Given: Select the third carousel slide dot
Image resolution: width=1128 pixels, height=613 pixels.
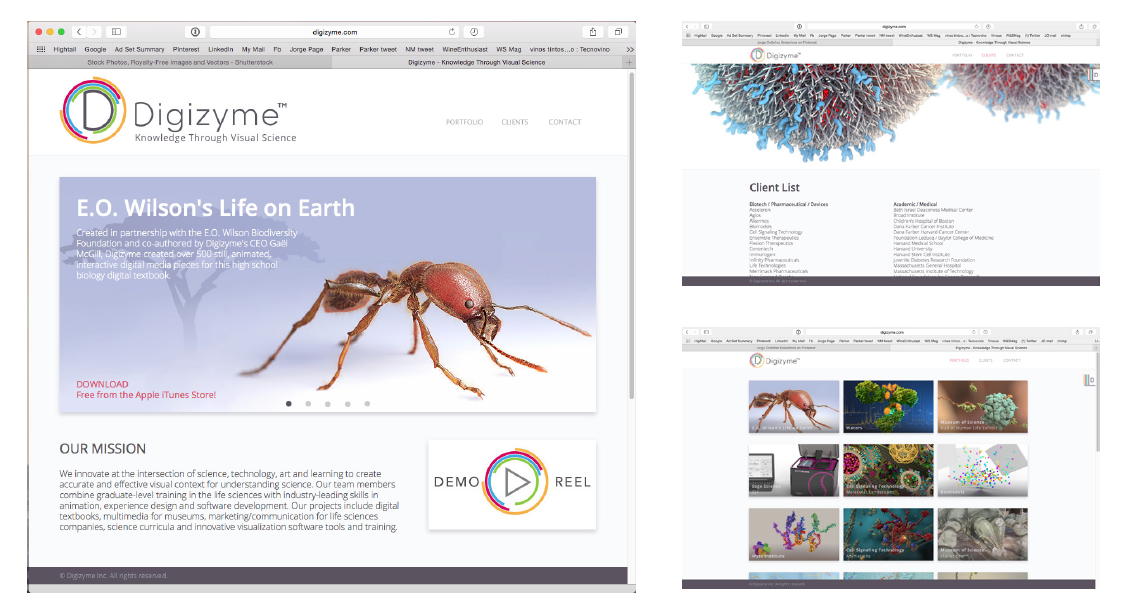Looking at the screenshot, I should [327, 404].
